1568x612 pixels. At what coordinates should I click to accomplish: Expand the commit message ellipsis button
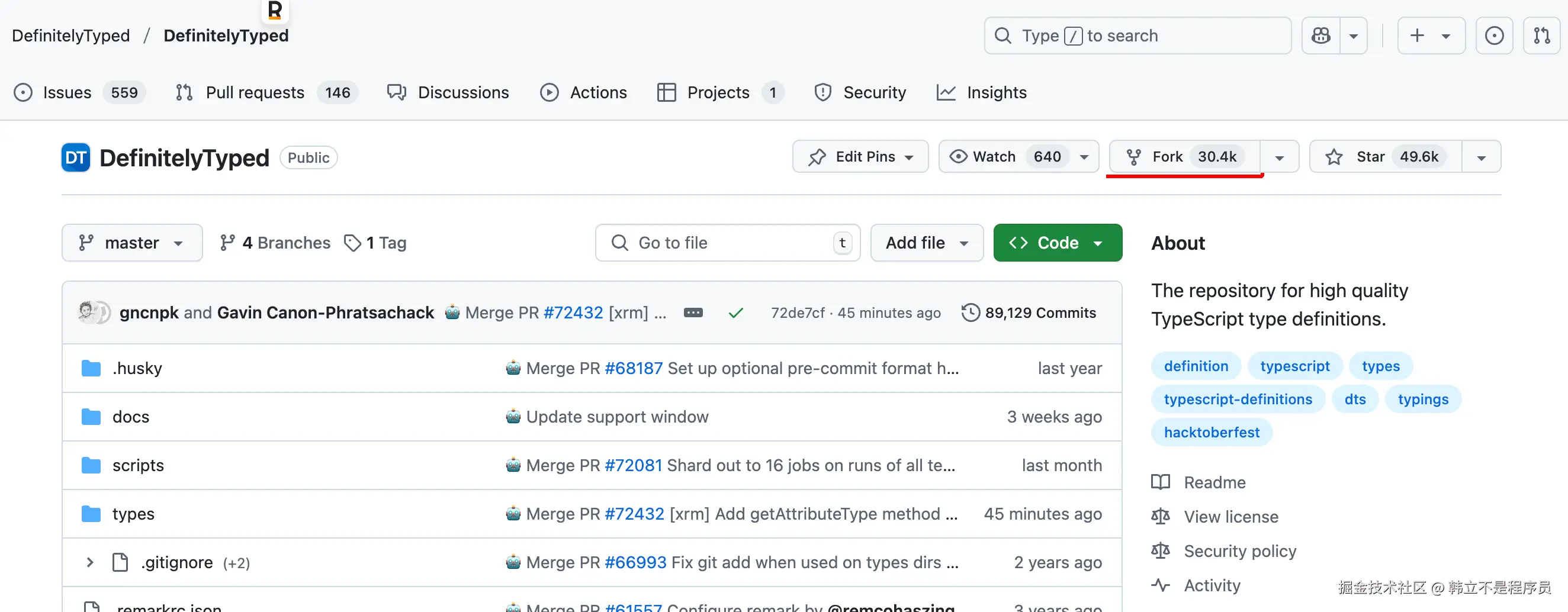click(x=693, y=313)
